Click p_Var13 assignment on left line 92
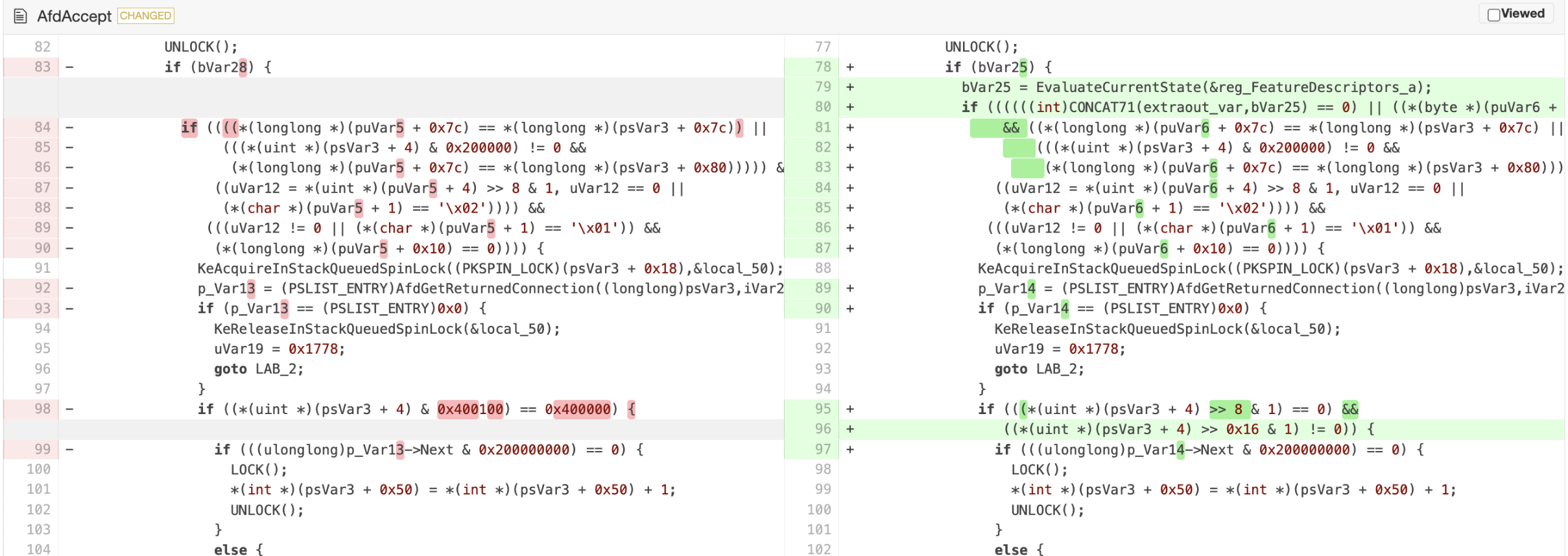The height and width of the screenshot is (556, 1568). [x=490, y=289]
